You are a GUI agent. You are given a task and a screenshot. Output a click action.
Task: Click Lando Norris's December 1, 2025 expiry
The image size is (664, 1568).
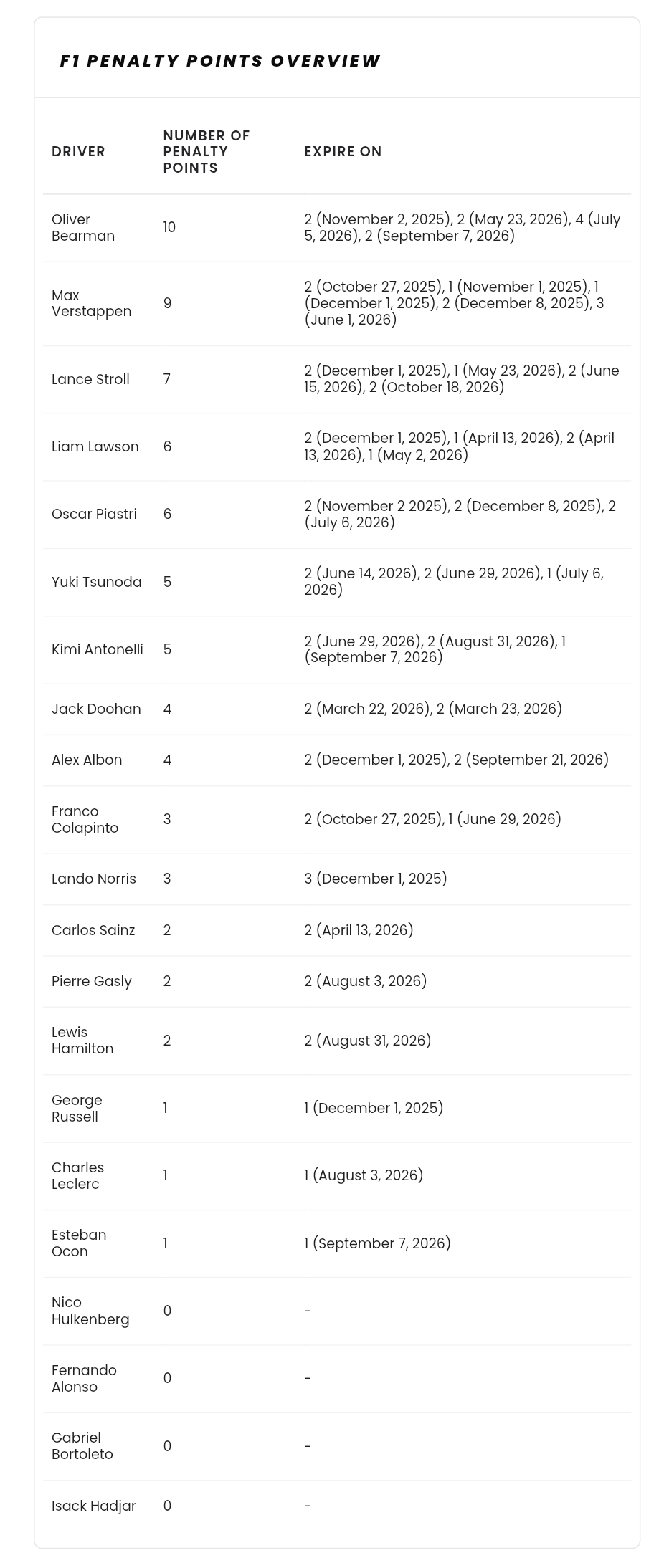point(375,879)
